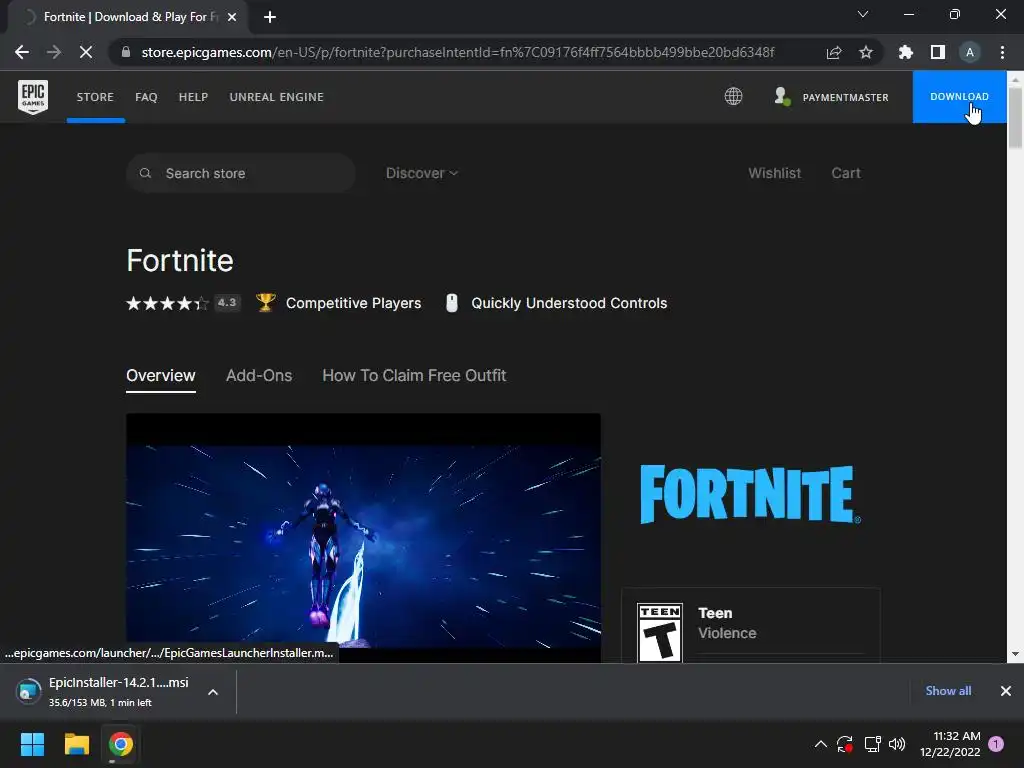
Task: Click the PAYMENTMASTER account name
Action: pyautogui.click(x=846, y=97)
